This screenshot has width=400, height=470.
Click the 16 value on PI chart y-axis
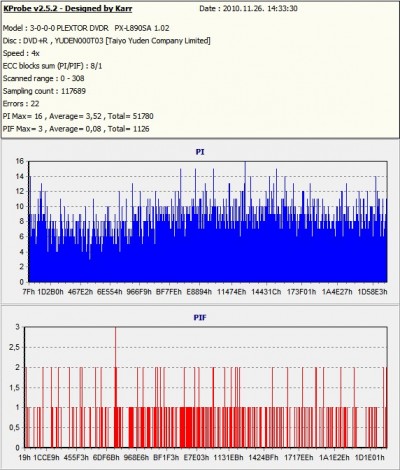(20, 161)
